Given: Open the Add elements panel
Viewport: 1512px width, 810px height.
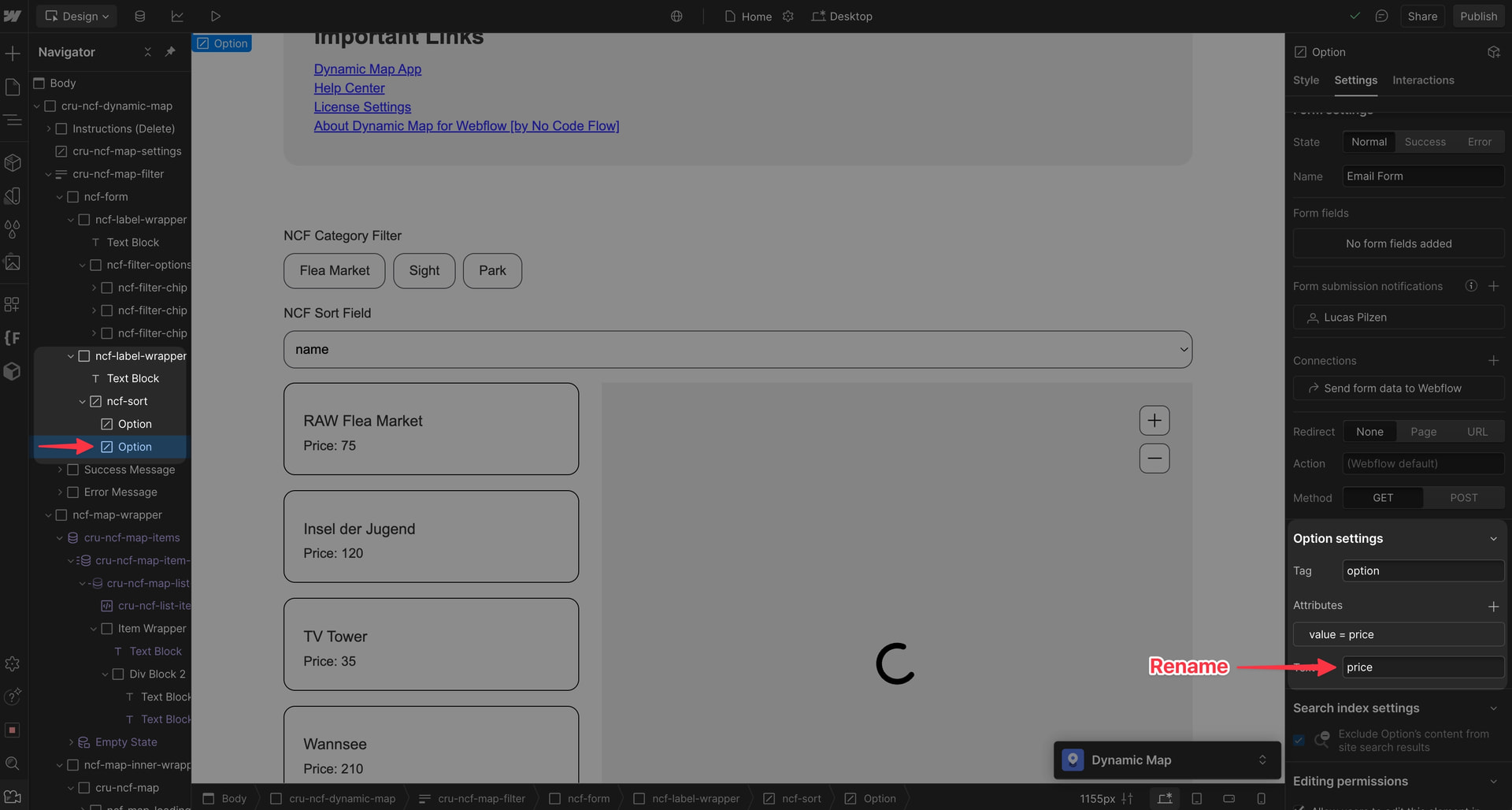Looking at the screenshot, I should (x=13, y=53).
